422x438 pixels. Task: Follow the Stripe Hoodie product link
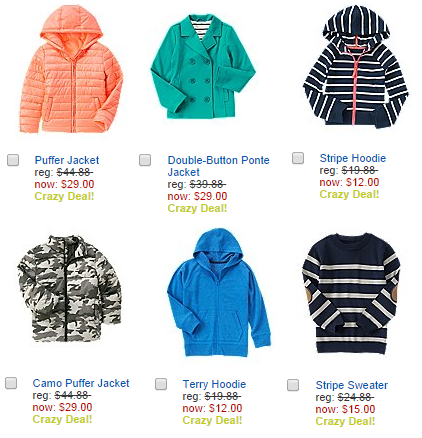pos(353,158)
